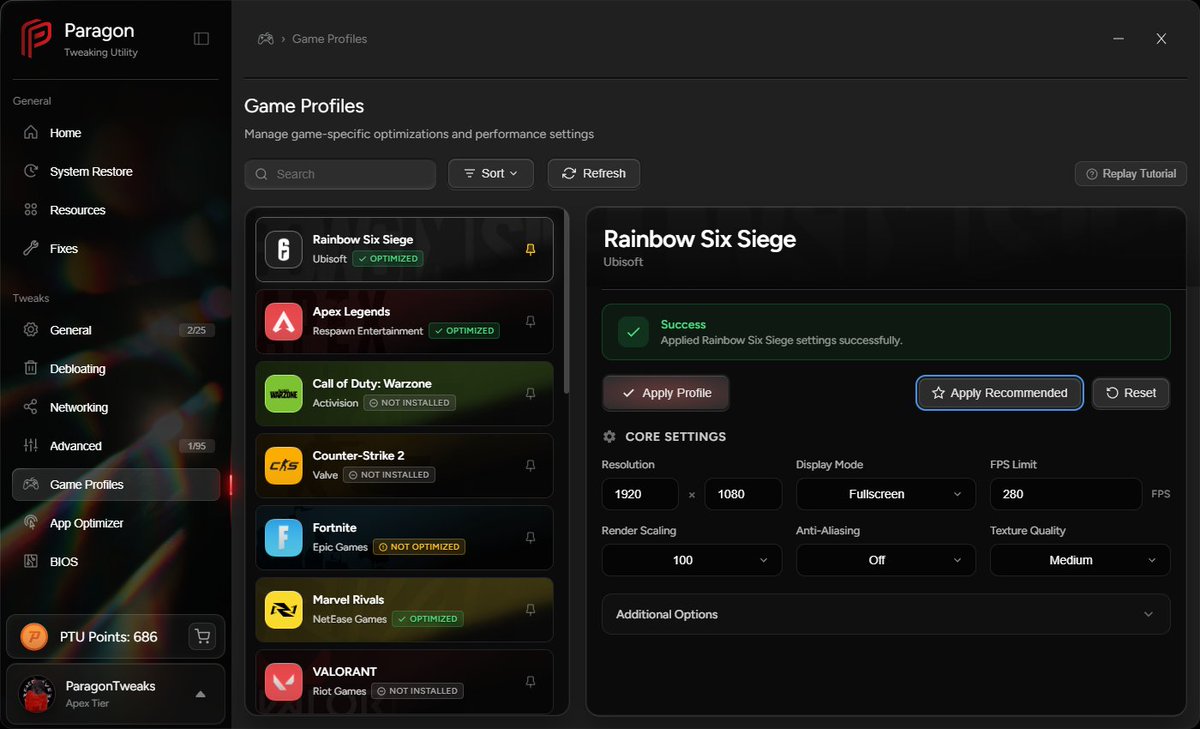Click the Apex Legends game icon
This screenshot has width=1200, height=729.
point(283,321)
